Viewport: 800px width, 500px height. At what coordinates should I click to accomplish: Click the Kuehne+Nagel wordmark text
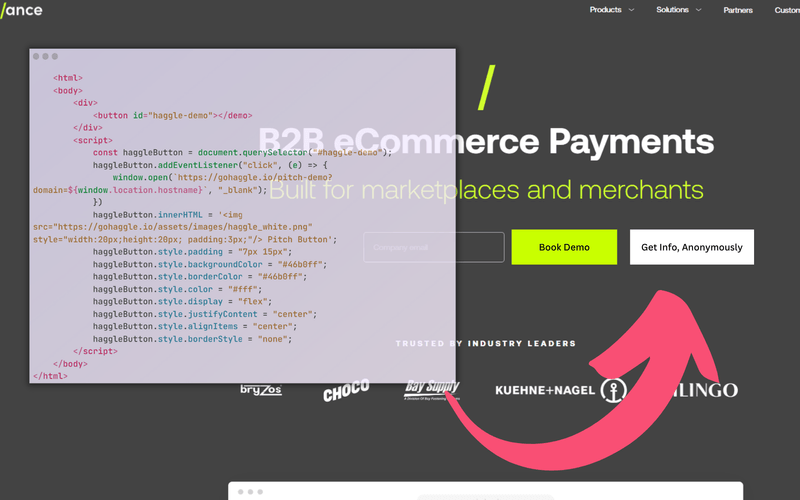[x=545, y=390]
